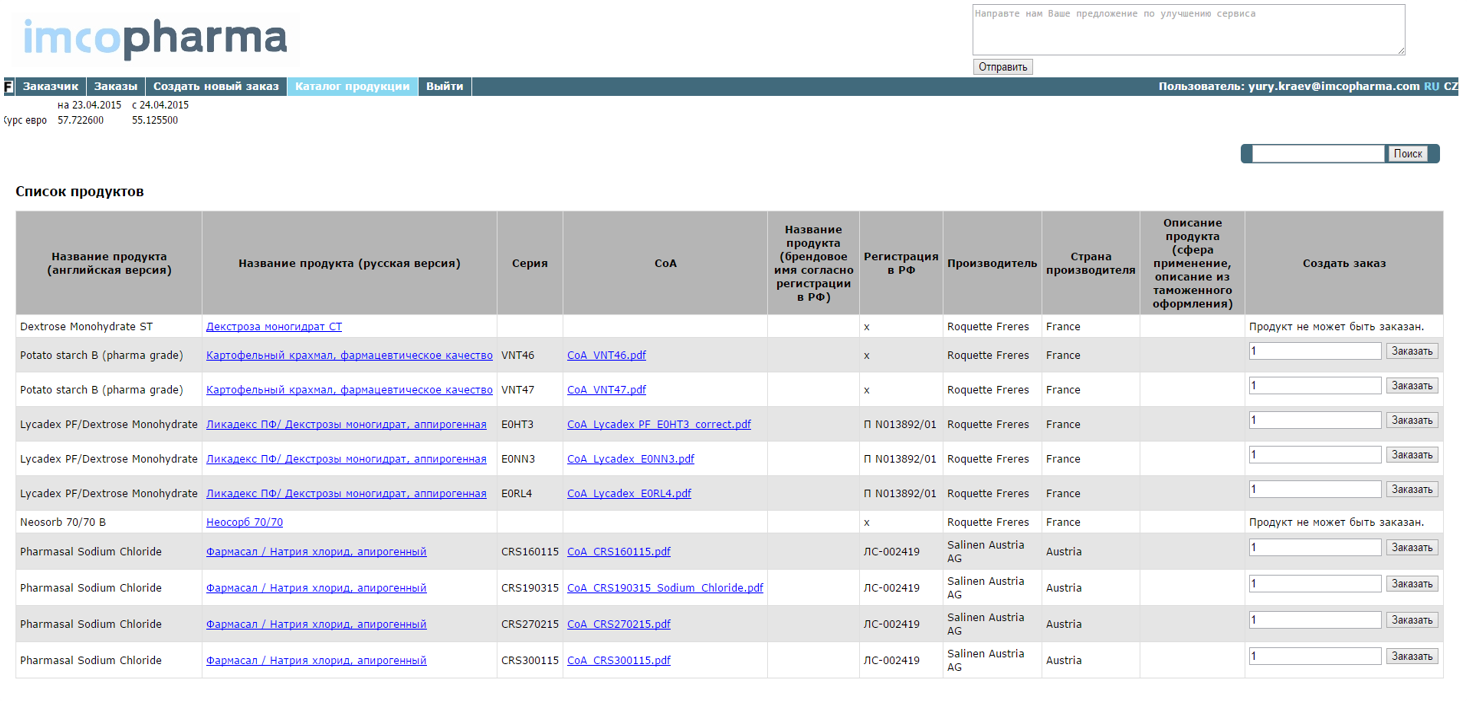This screenshot has width=1467, height=701.
Task: Open the Заказы menu item
Action: (x=115, y=87)
